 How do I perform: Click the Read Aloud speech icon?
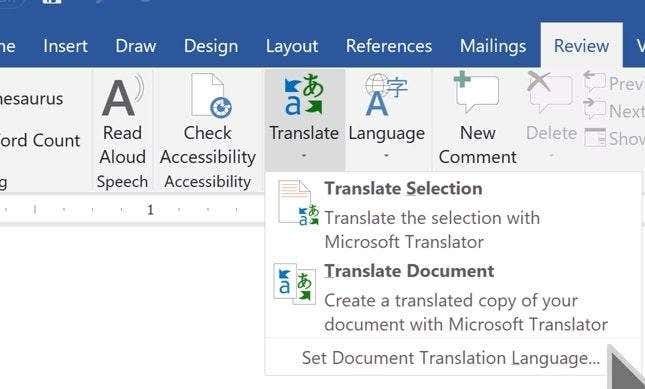point(123,96)
